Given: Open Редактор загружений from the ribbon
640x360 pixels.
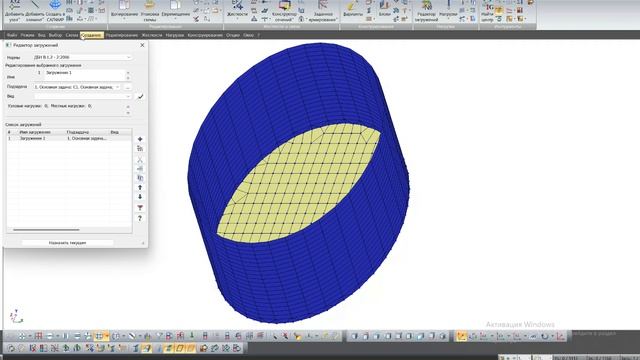Looking at the screenshot, I should tap(427, 11).
